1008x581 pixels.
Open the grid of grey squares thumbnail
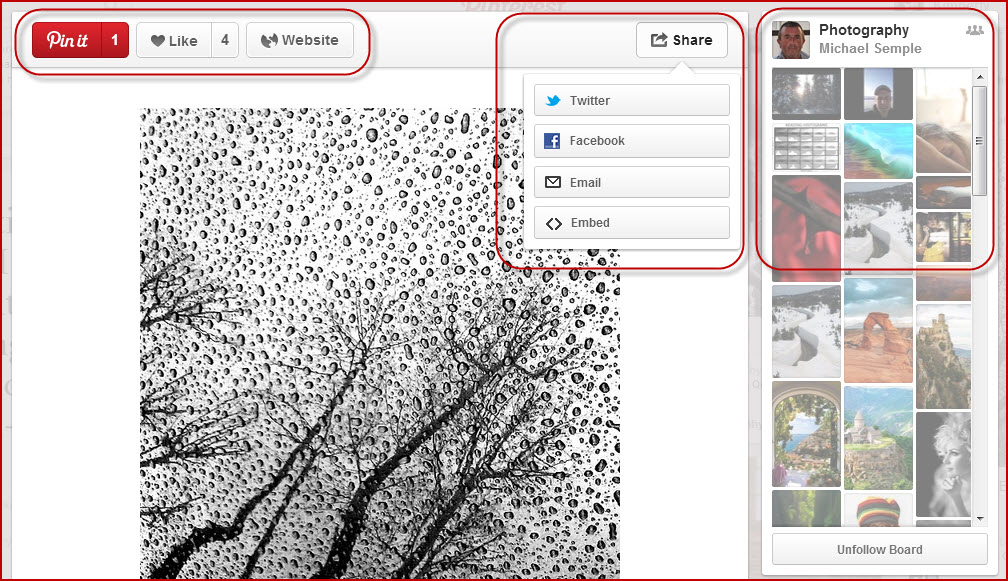tap(806, 148)
